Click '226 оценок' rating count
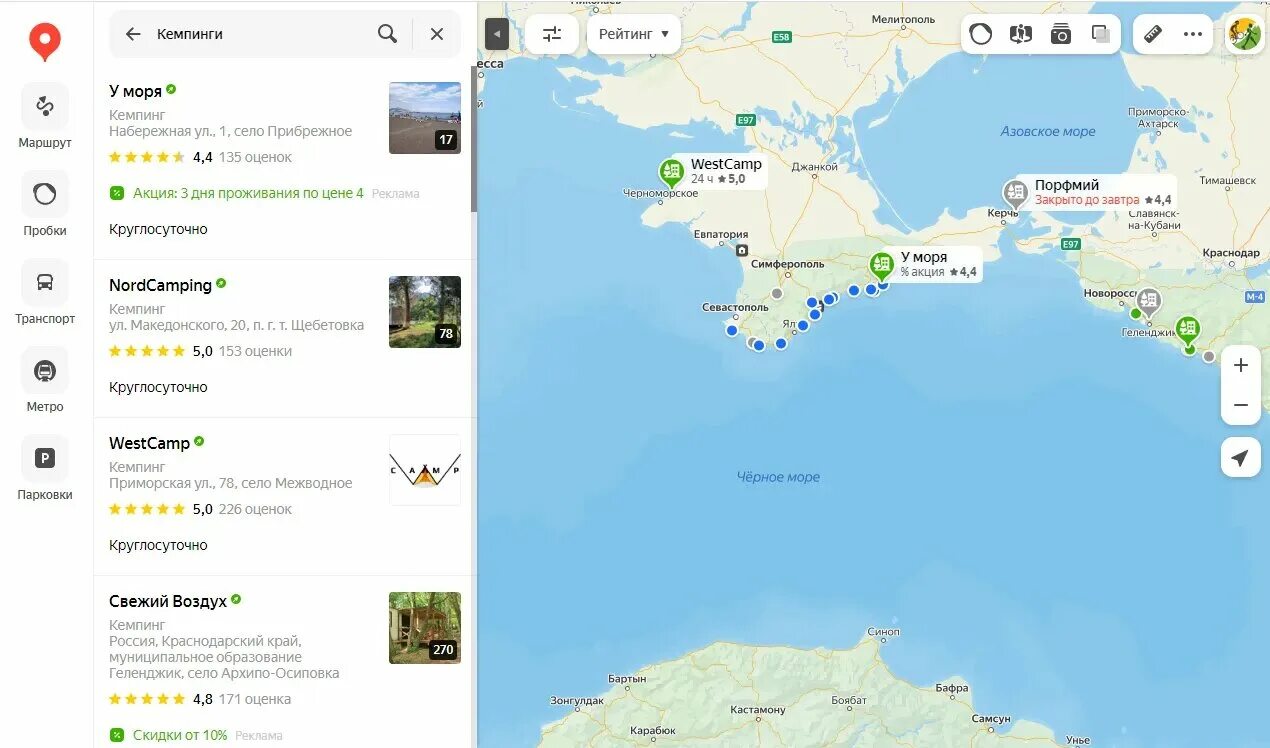The width and height of the screenshot is (1270, 748). 255,509
